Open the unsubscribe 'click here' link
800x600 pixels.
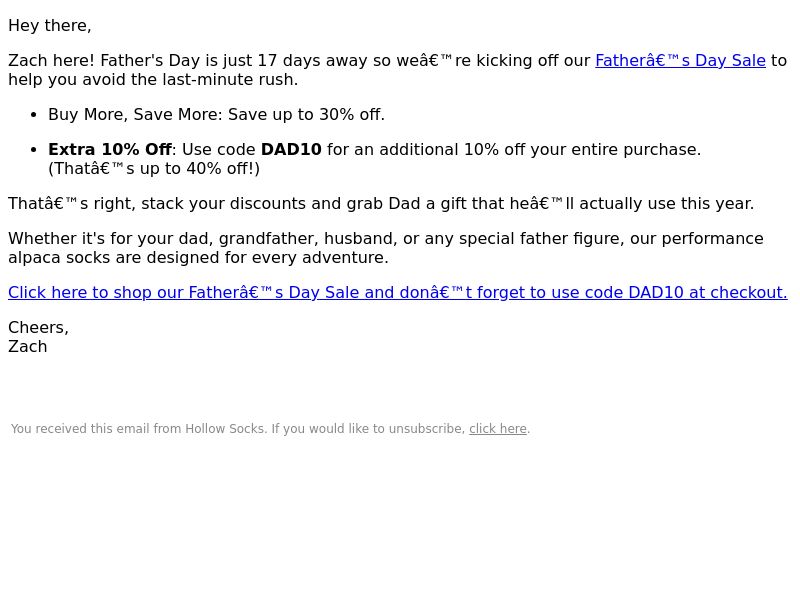(x=497, y=429)
